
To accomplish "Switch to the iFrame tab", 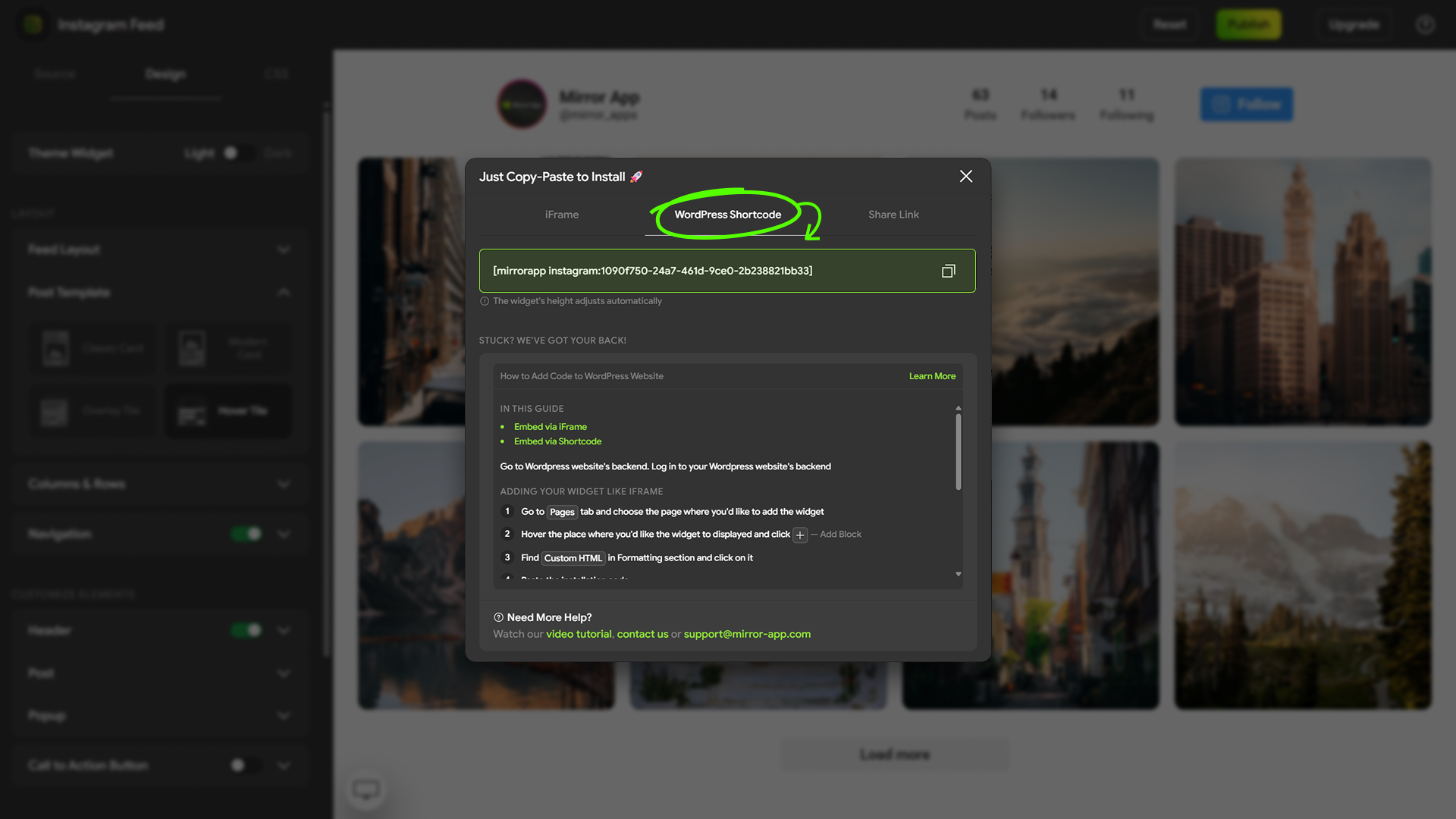I will tap(561, 215).
